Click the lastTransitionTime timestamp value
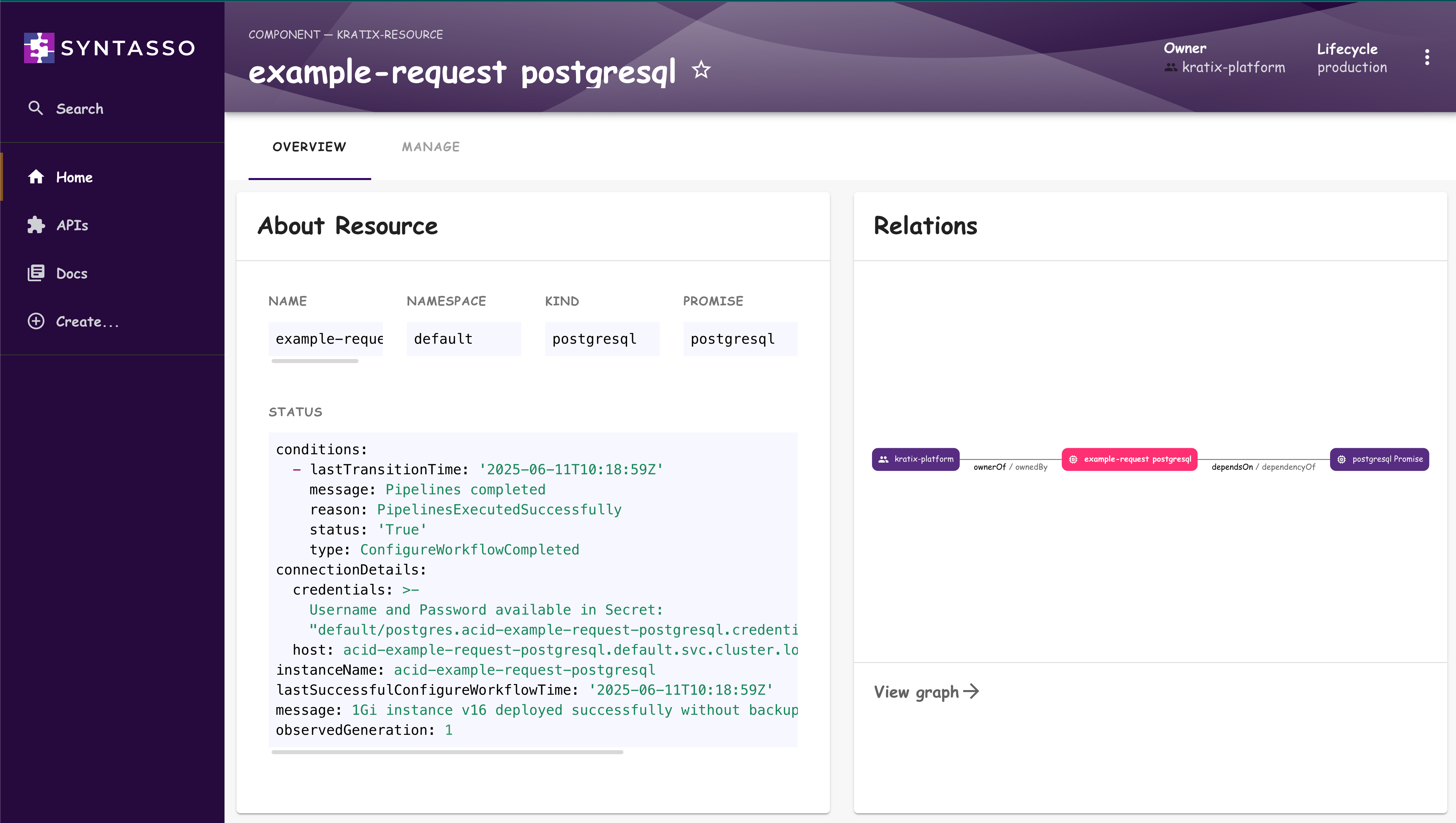This screenshot has height=823, width=1456. coord(571,469)
